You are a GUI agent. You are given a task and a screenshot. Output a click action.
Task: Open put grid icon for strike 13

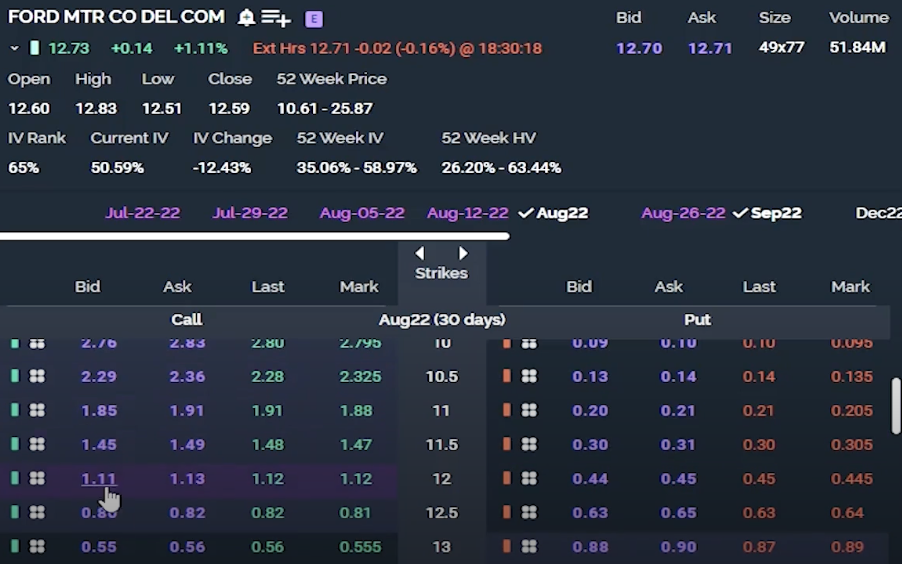tap(529, 546)
